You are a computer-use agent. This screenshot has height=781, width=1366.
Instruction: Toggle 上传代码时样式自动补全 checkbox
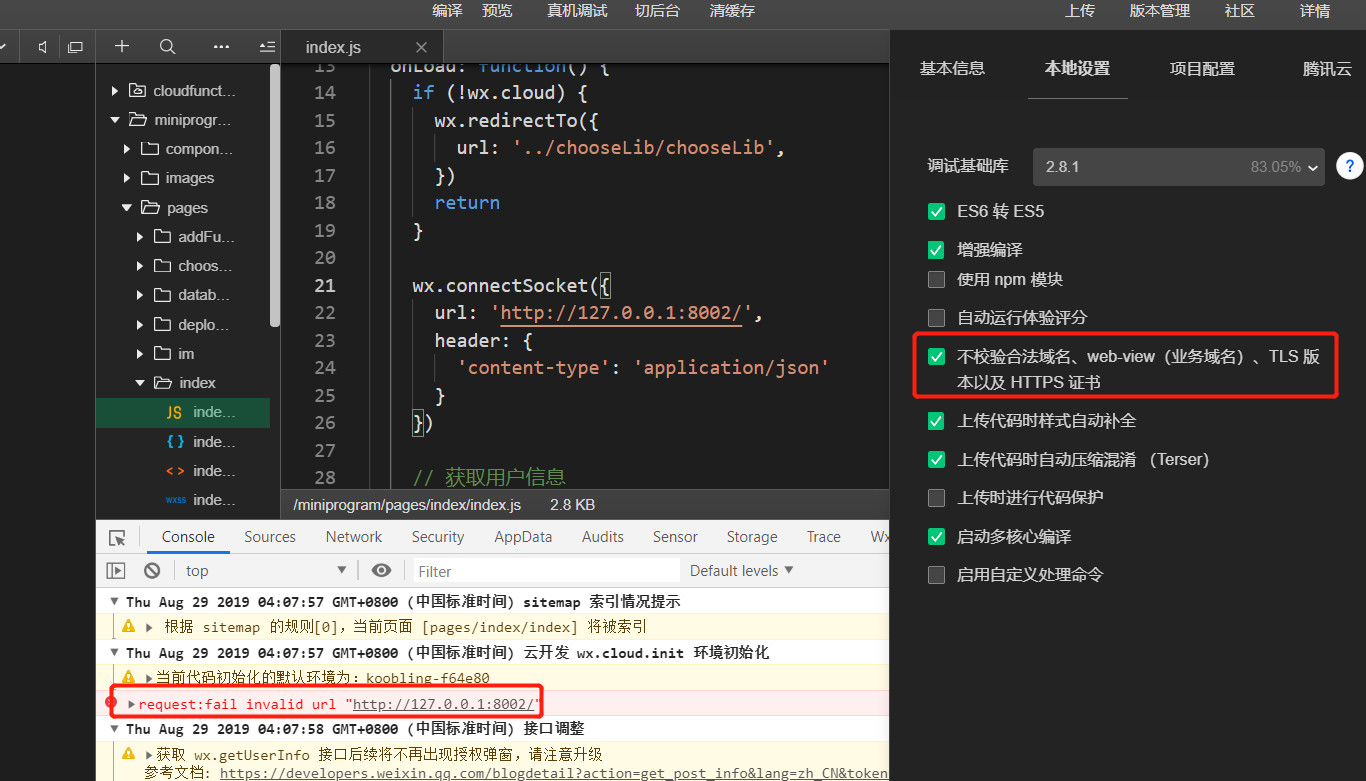pyautogui.click(x=936, y=421)
